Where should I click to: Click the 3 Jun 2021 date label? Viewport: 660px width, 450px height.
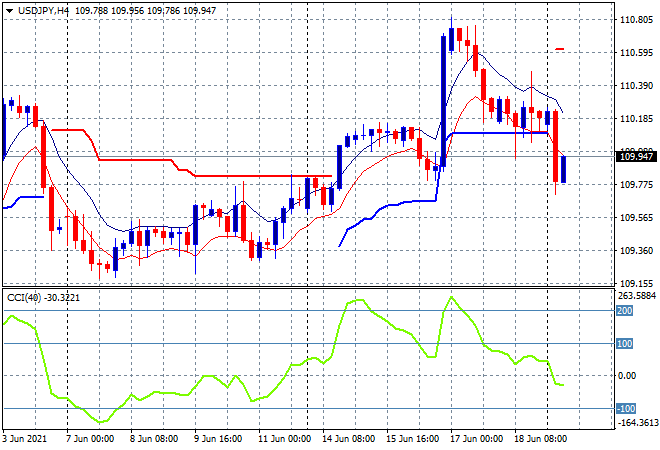[x=24, y=439]
